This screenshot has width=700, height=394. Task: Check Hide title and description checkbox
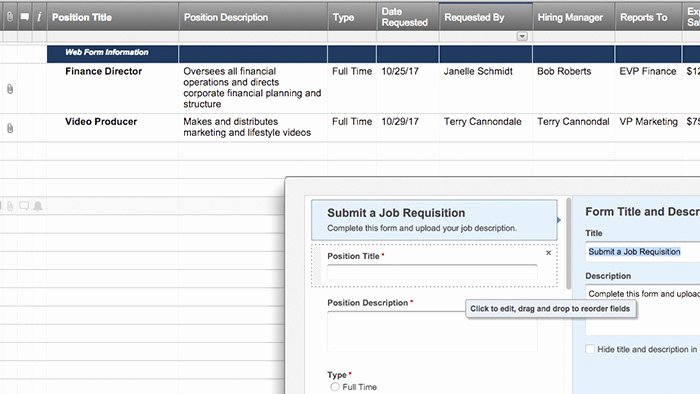(x=590, y=349)
